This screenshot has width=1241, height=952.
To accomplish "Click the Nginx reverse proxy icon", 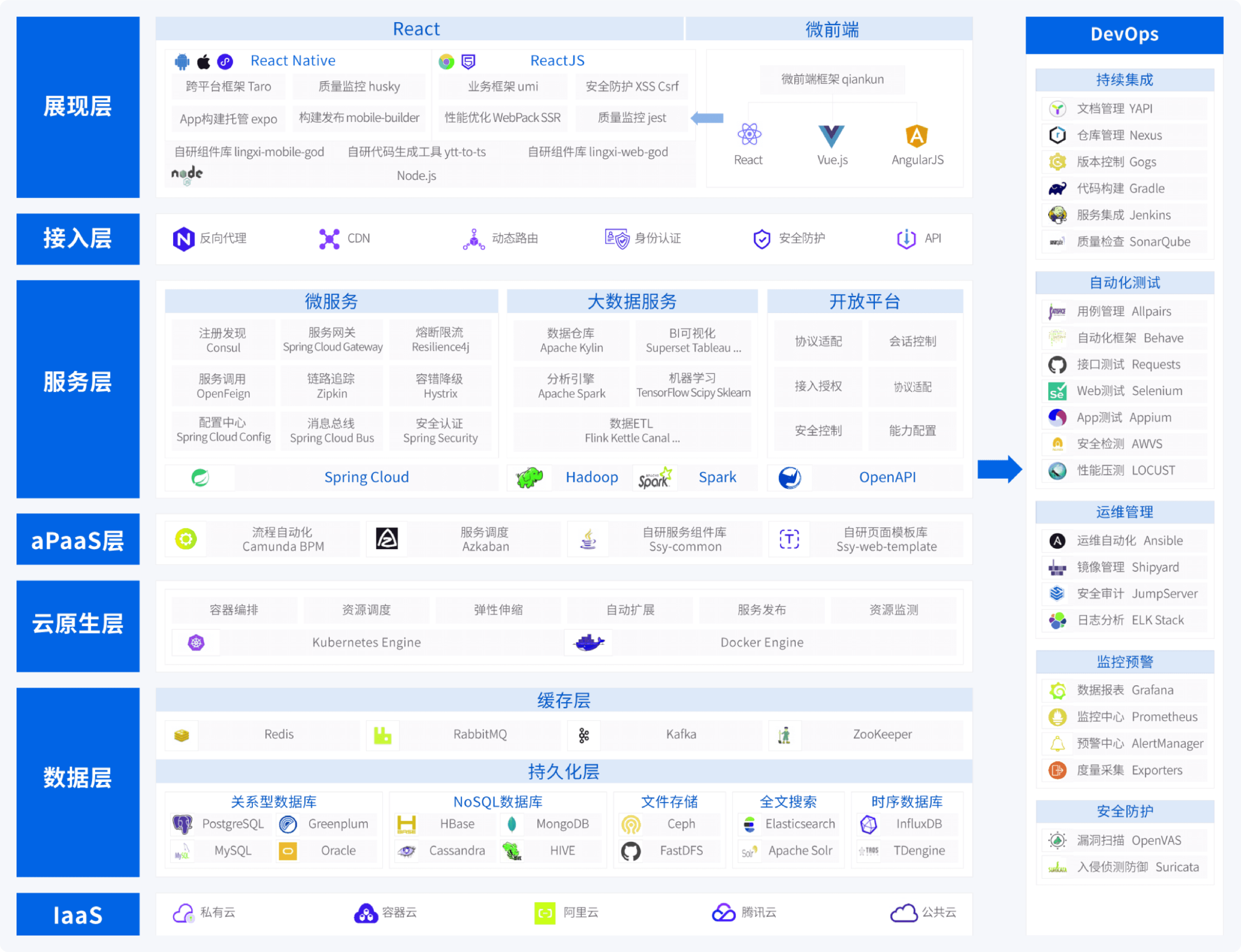I will [x=184, y=238].
